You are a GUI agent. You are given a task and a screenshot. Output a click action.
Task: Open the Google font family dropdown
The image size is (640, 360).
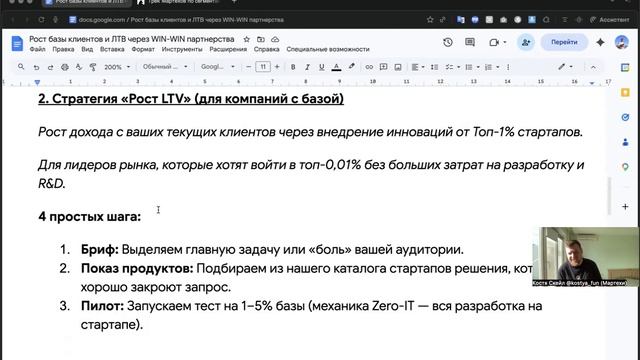coord(218,67)
